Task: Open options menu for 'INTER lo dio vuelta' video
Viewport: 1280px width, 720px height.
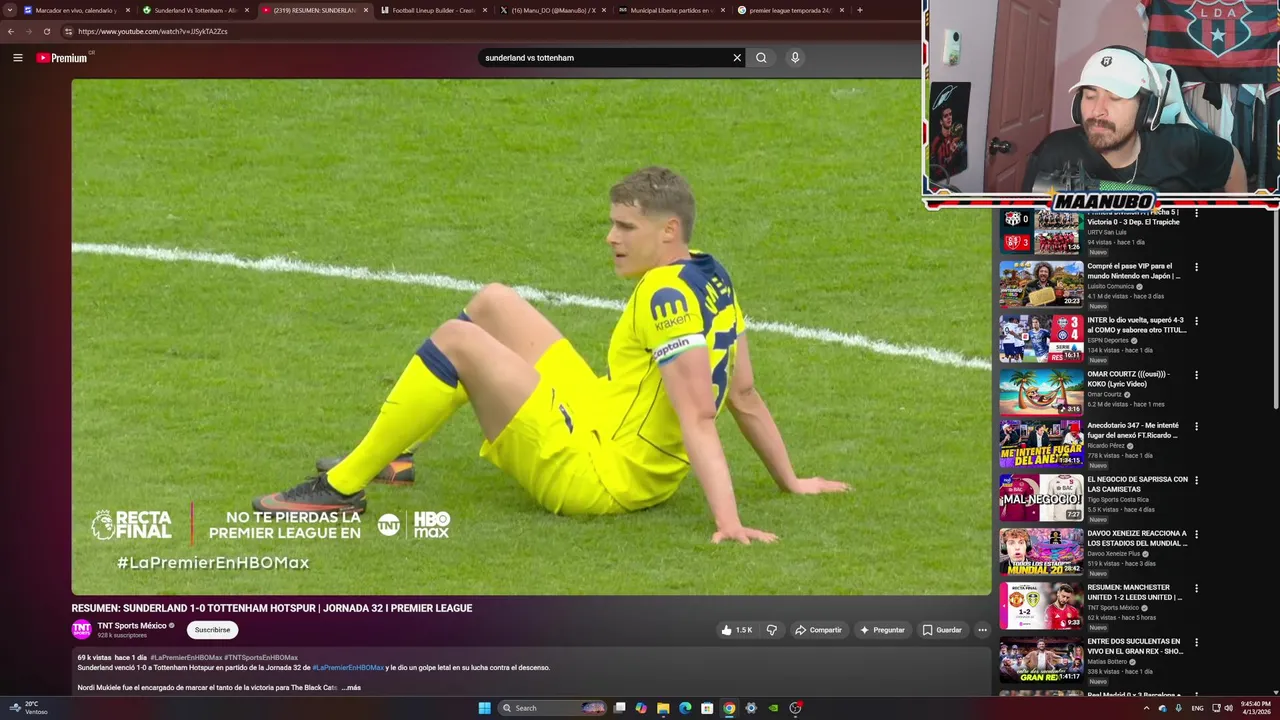Action: 1196,321
